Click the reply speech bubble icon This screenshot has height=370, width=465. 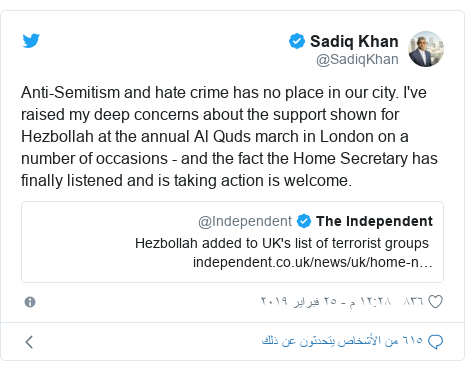pyautogui.click(x=435, y=342)
